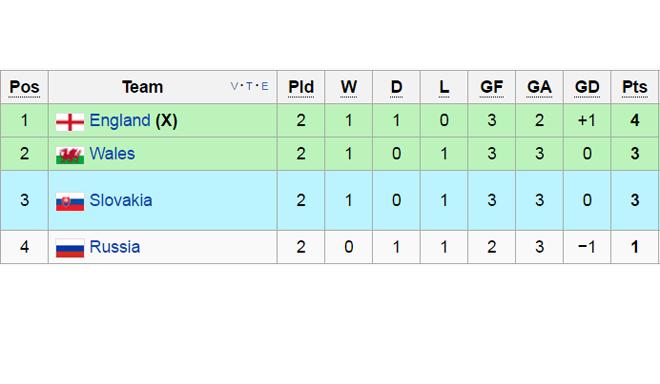Open the Slovakia team link
The image size is (660, 384).
[121, 200]
